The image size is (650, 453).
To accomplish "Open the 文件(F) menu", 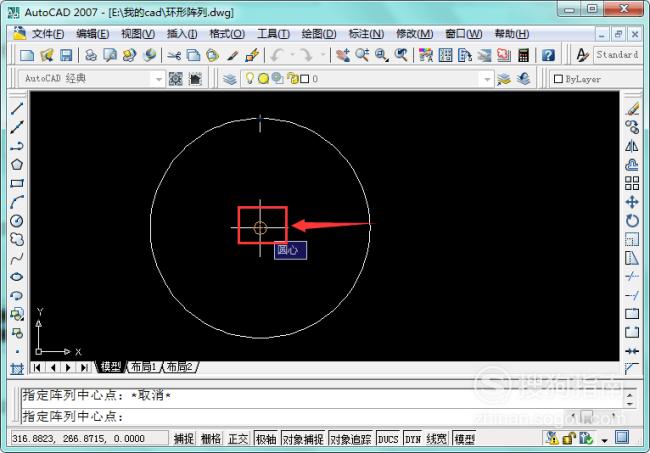I will point(48,34).
